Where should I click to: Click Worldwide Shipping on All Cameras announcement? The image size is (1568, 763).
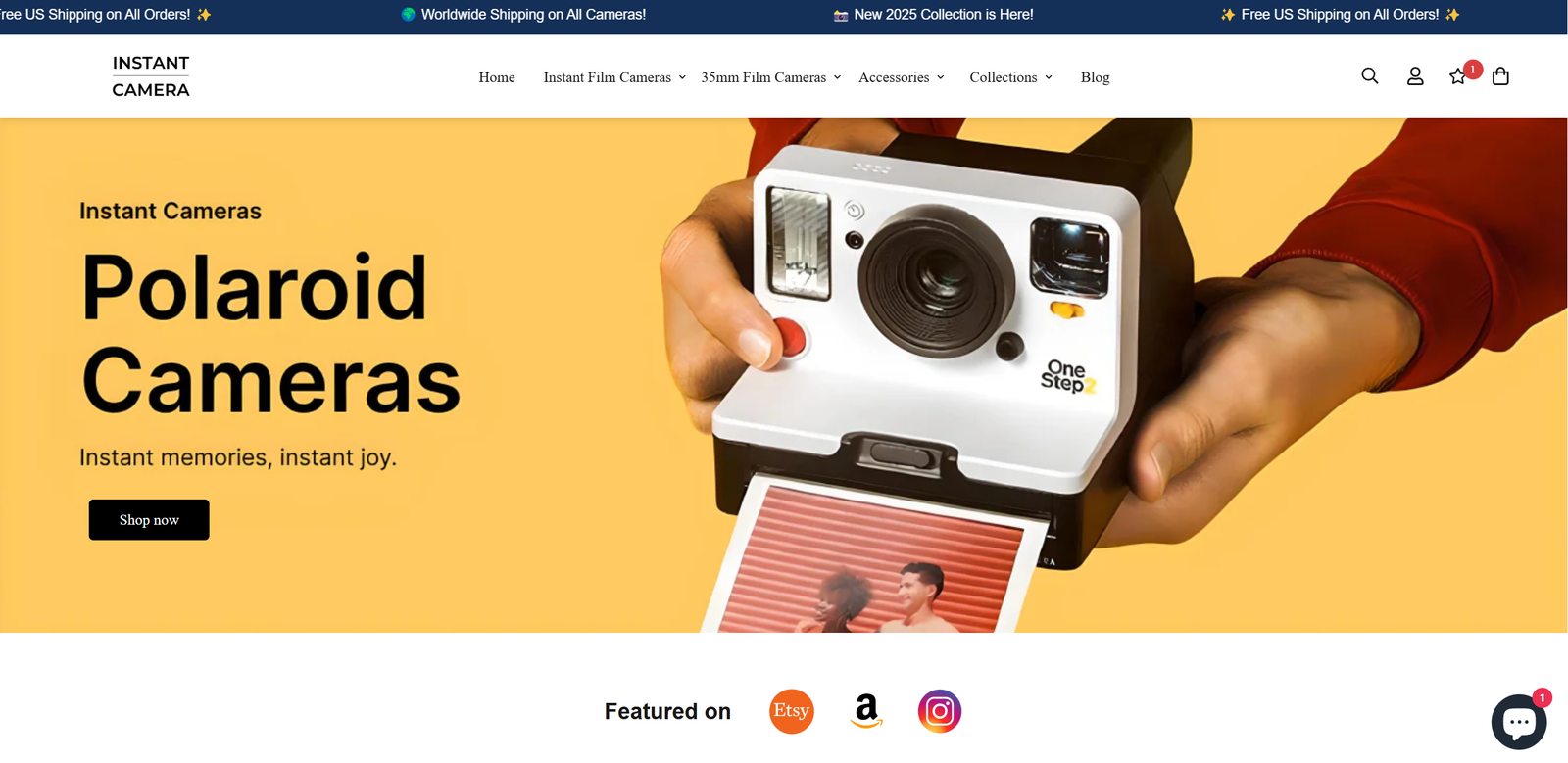pyautogui.click(x=523, y=15)
